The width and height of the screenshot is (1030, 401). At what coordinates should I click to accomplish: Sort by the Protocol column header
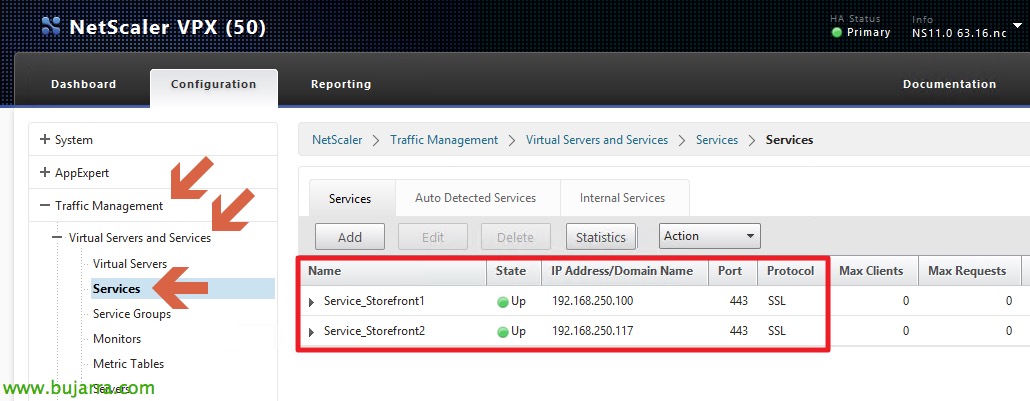coord(791,271)
